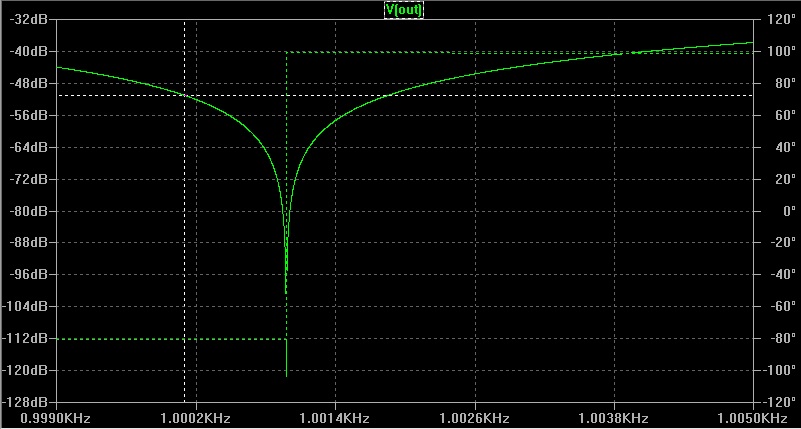801x429 pixels.
Task: Select the V(out) trace label
Action: [404, 9]
